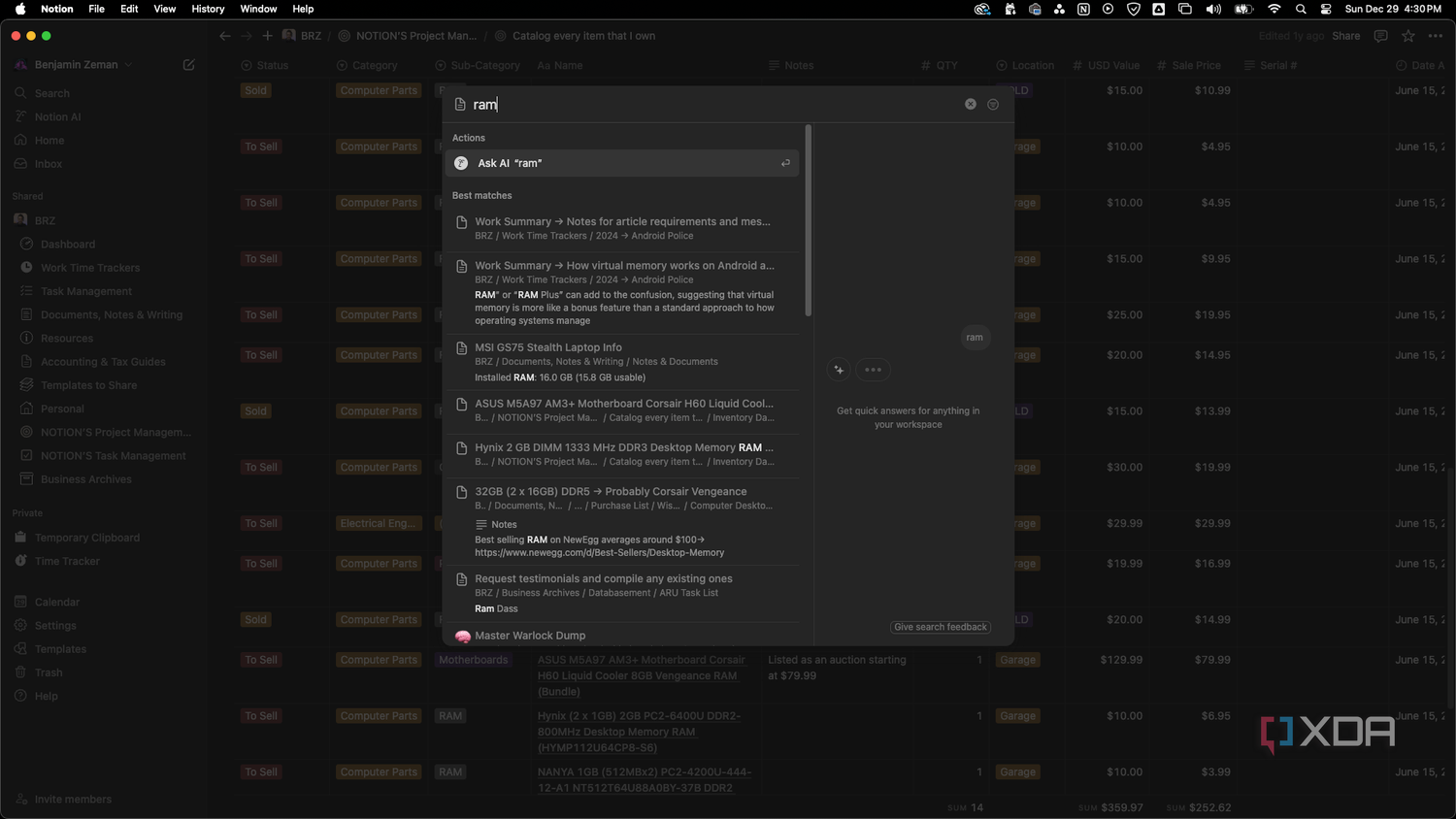Open the Master Warlock Dump result
The height and width of the screenshot is (819, 1456).
click(621, 636)
